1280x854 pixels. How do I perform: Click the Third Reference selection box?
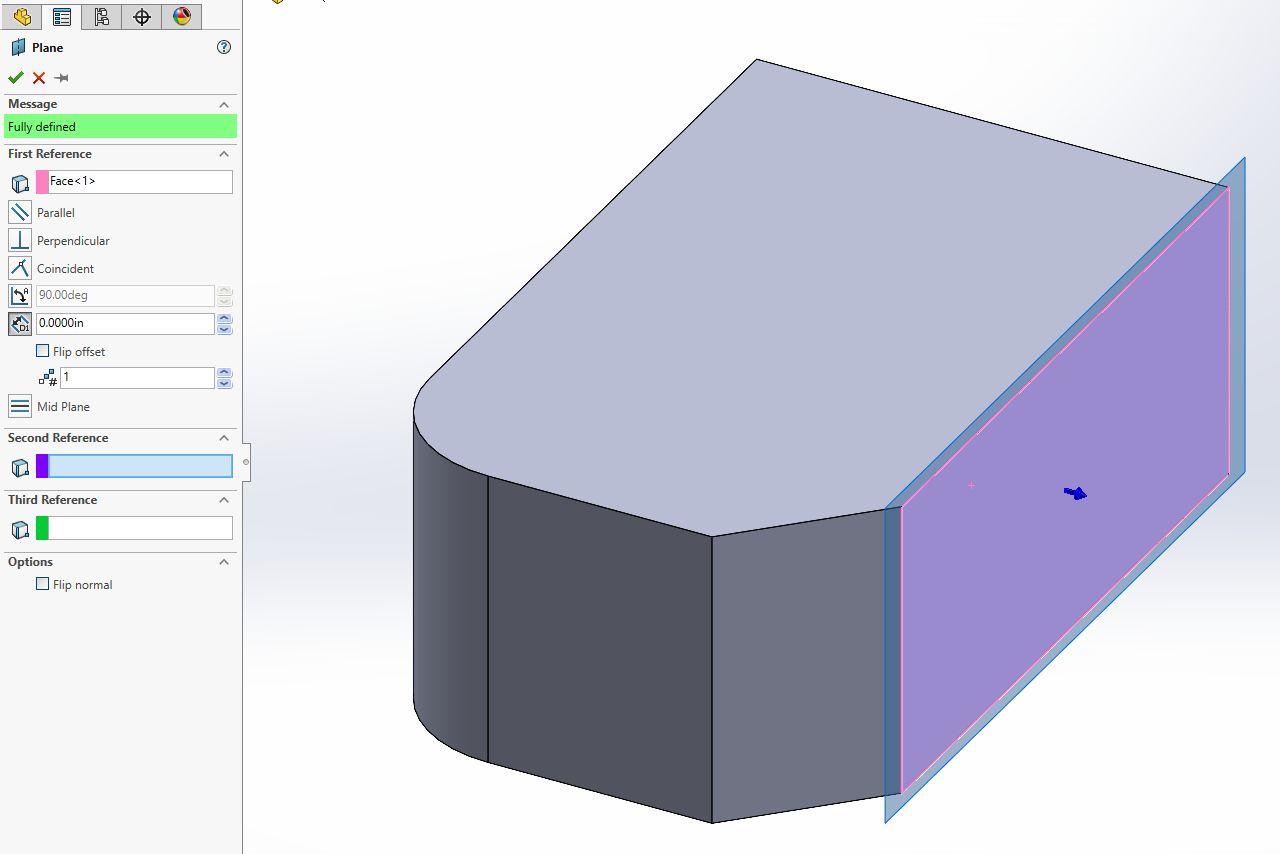click(x=140, y=528)
